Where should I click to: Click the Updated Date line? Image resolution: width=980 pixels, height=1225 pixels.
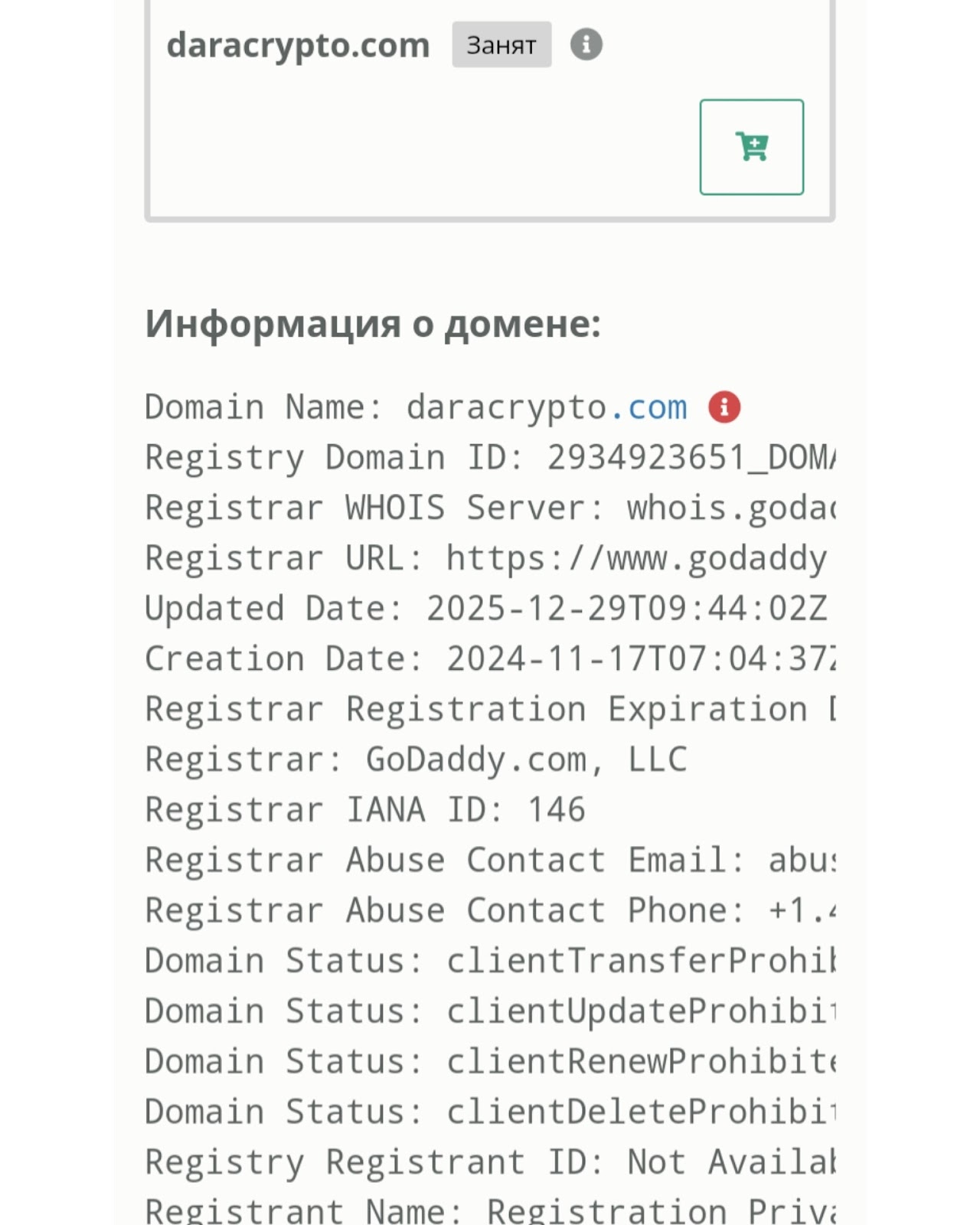486,609
